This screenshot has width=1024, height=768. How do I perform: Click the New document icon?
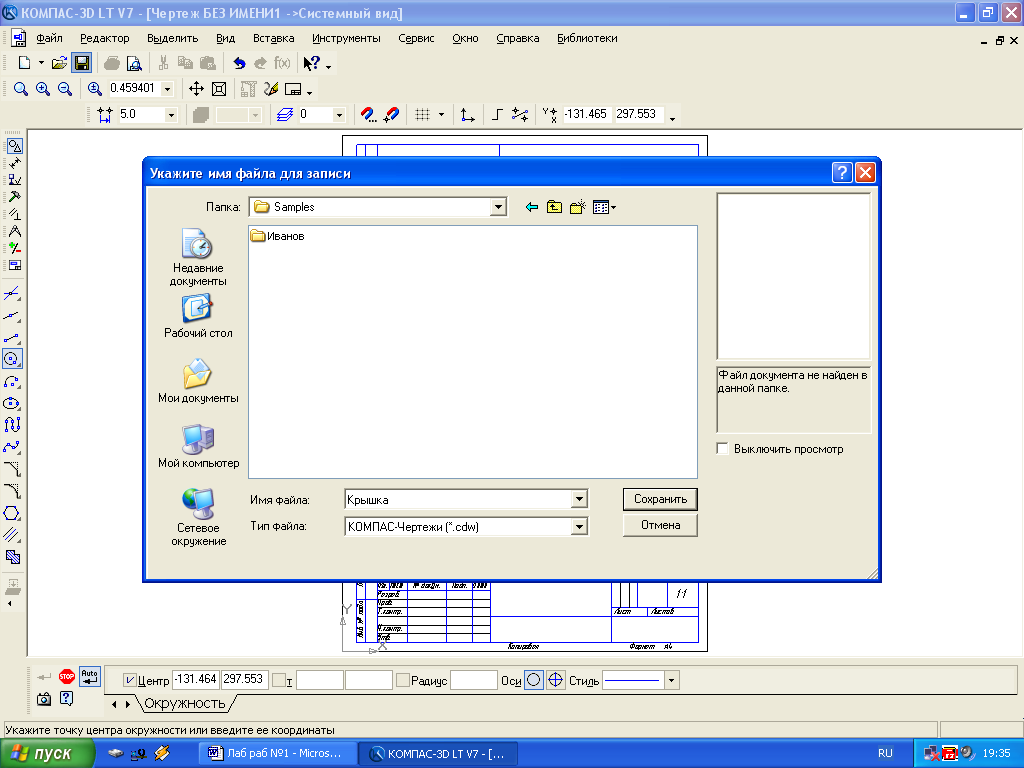point(24,63)
